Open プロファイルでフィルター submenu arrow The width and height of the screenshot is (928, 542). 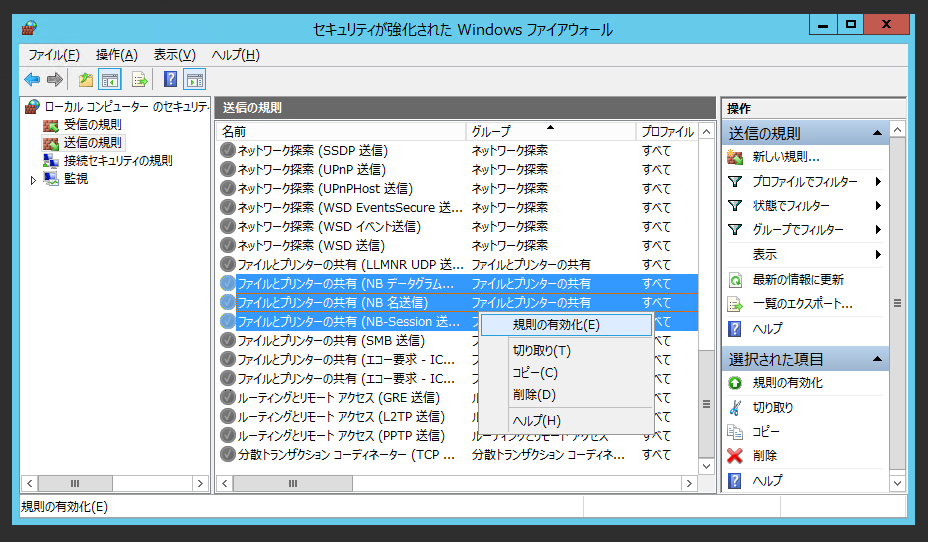[x=878, y=182]
